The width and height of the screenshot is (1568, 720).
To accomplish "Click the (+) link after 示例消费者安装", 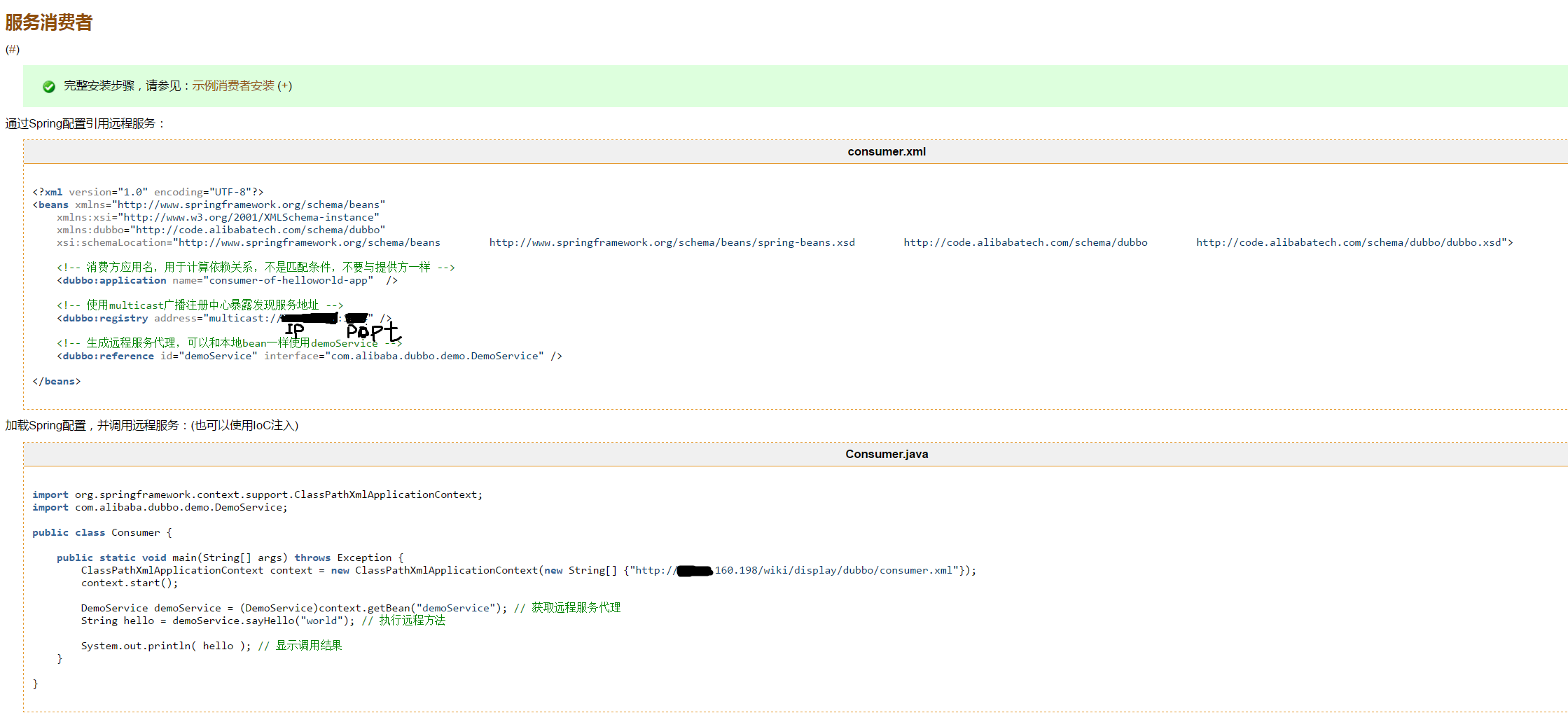I will click(285, 85).
